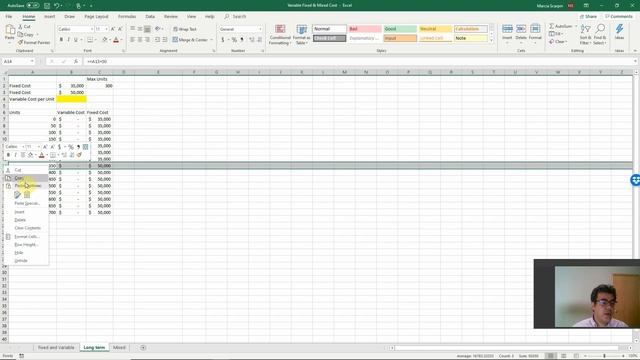Screen dimensions: 640x360
Task: Choose Row Height in the context menu
Action: 26,245
